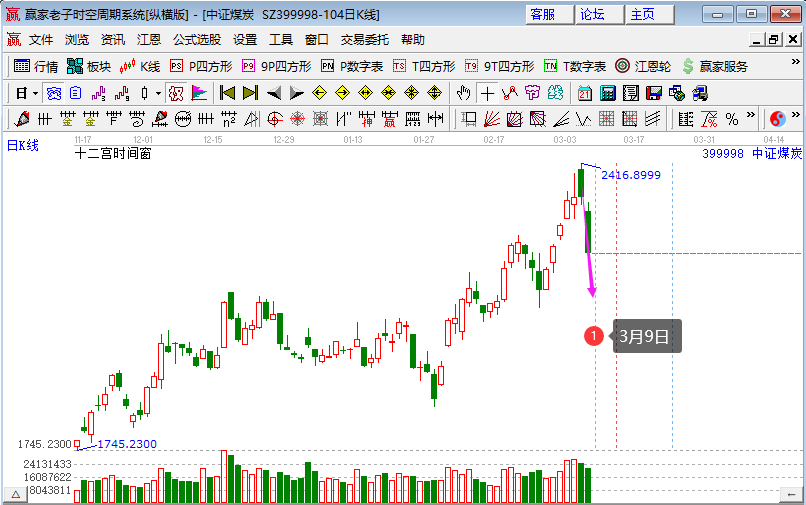806x505 pixels.
Task: Open the T四方形 time square tool
Action: coord(424,66)
